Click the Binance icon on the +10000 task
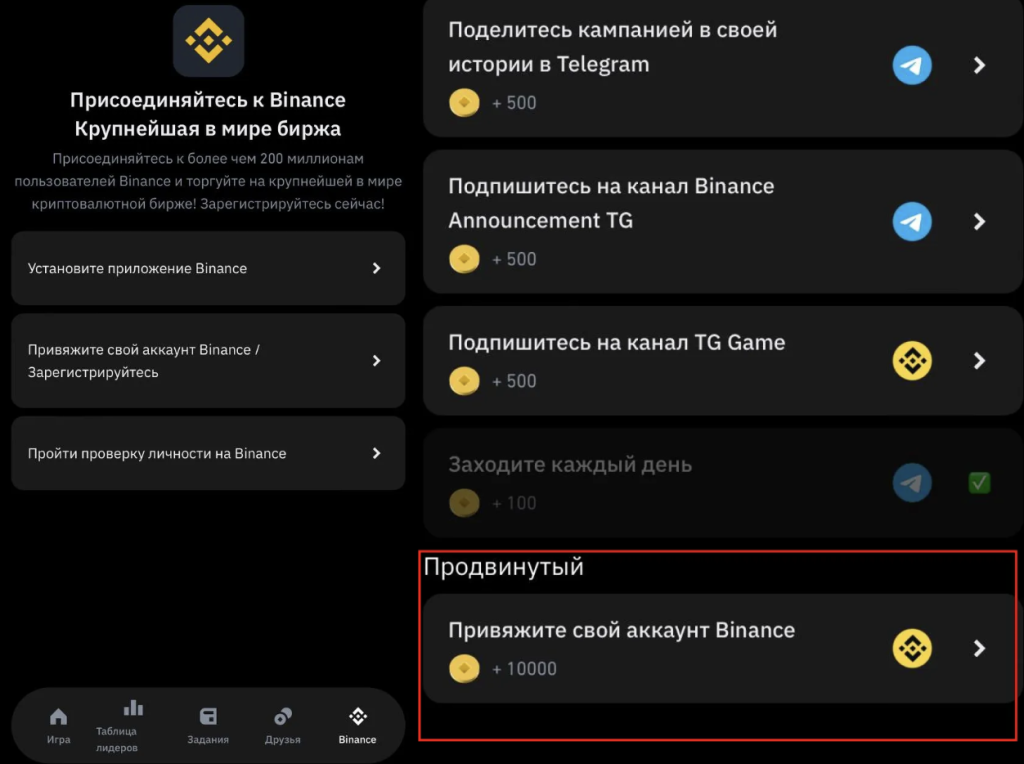 (x=912, y=648)
